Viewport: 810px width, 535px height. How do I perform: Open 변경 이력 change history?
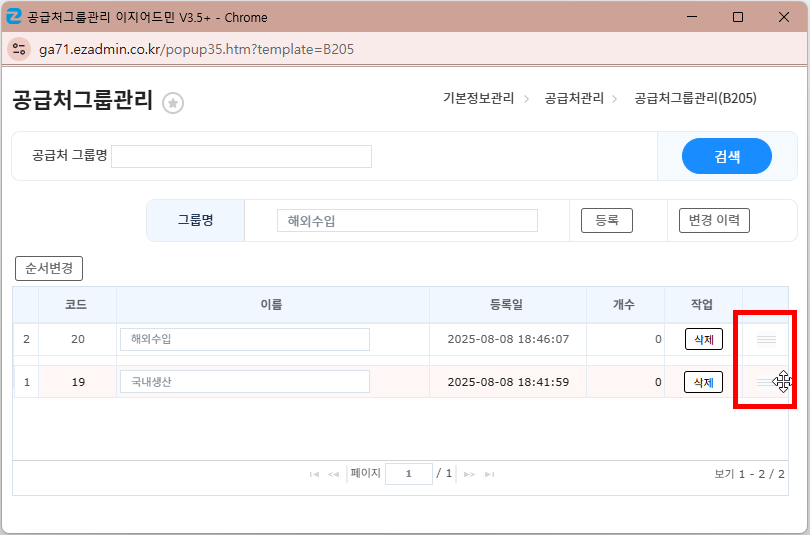713,220
